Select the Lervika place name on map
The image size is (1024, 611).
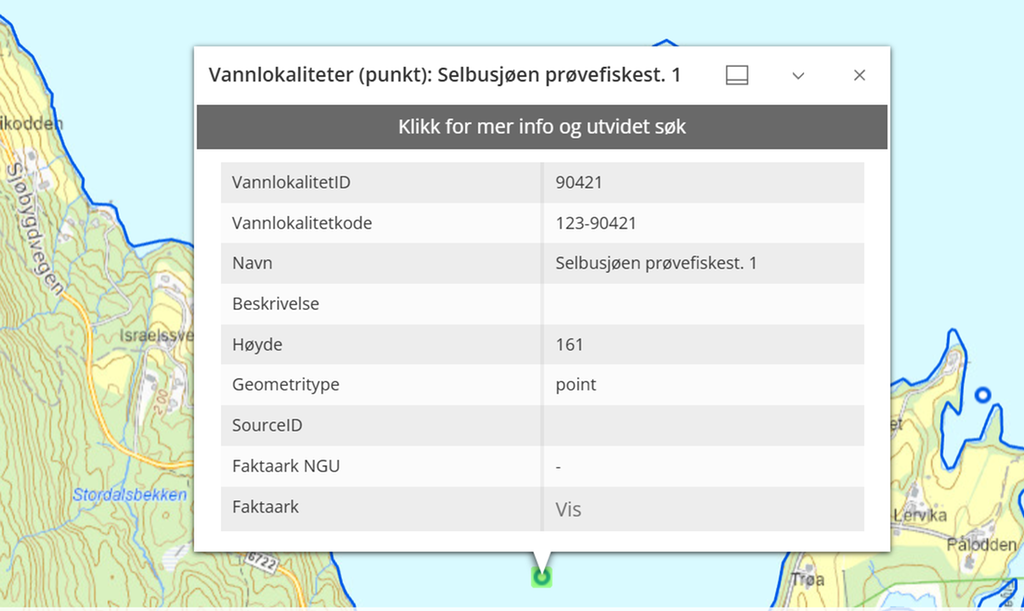[922, 515]
